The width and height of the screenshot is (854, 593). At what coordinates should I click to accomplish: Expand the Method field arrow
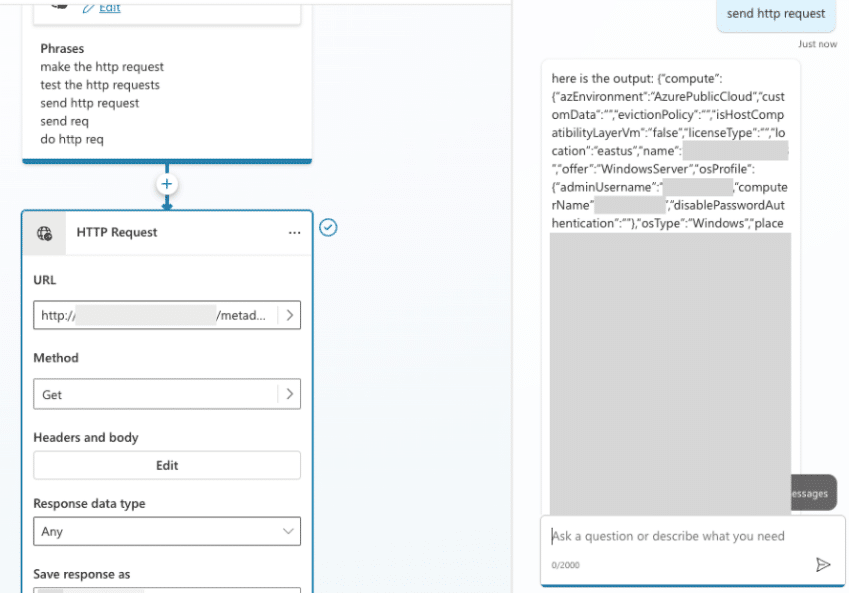[x=290, y=394]
